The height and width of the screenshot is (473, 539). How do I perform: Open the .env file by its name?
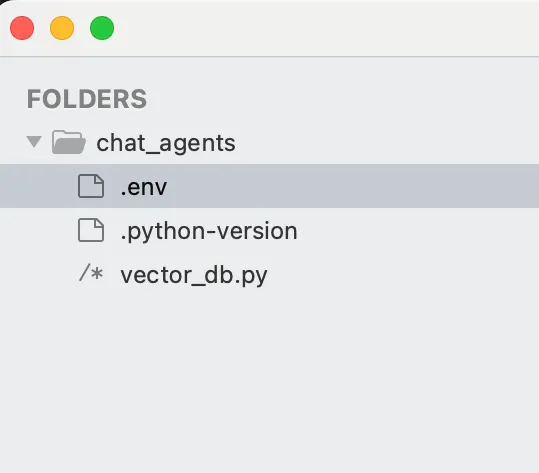(x=144, y=187)
